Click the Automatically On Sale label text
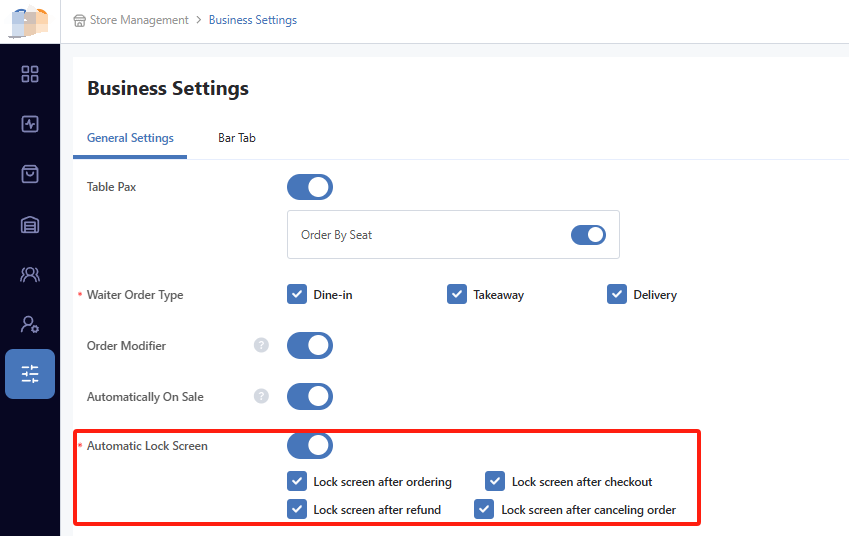 tap(145, 397)
